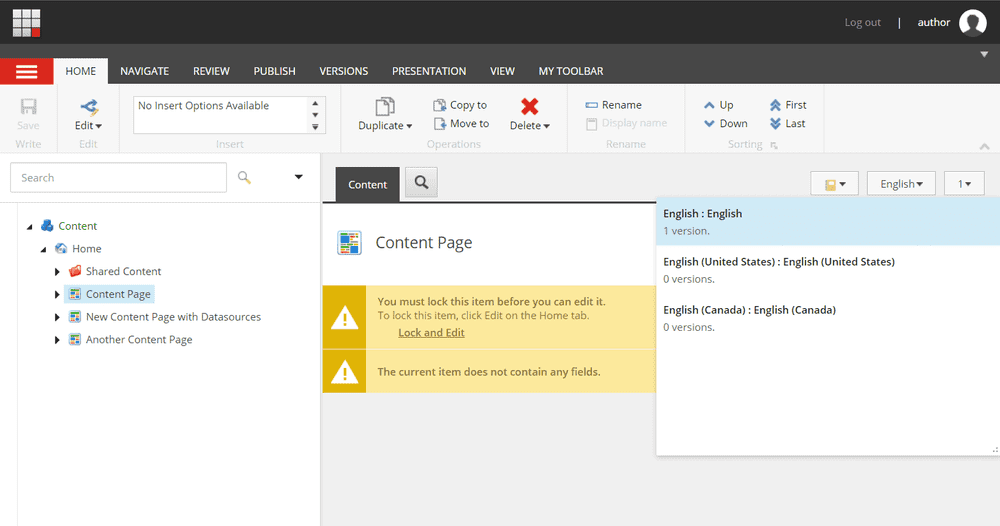Click the Sitecore launchpad grid logo

(x=27, y=22)
